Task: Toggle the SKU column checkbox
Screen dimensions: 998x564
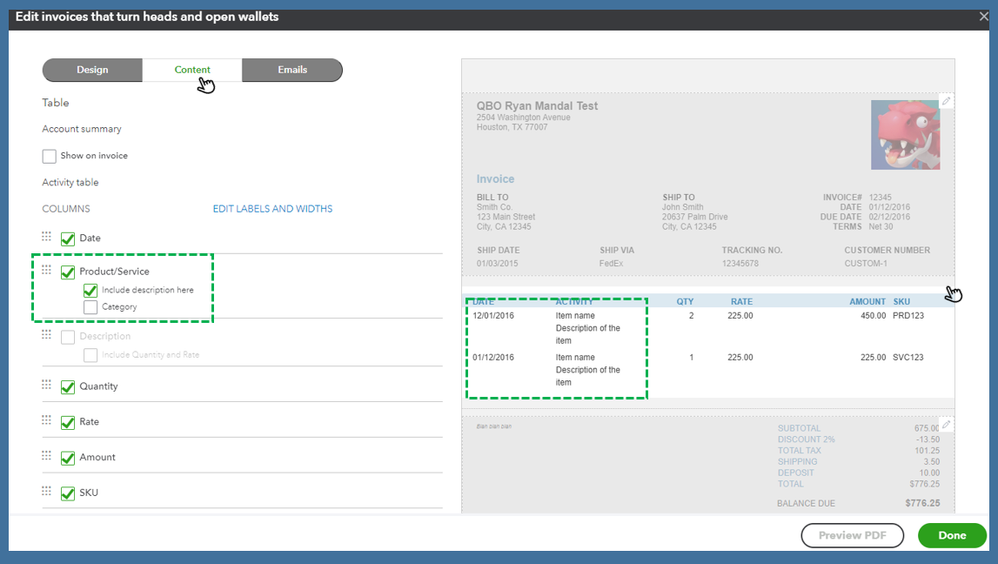Action: coord(67,493)
